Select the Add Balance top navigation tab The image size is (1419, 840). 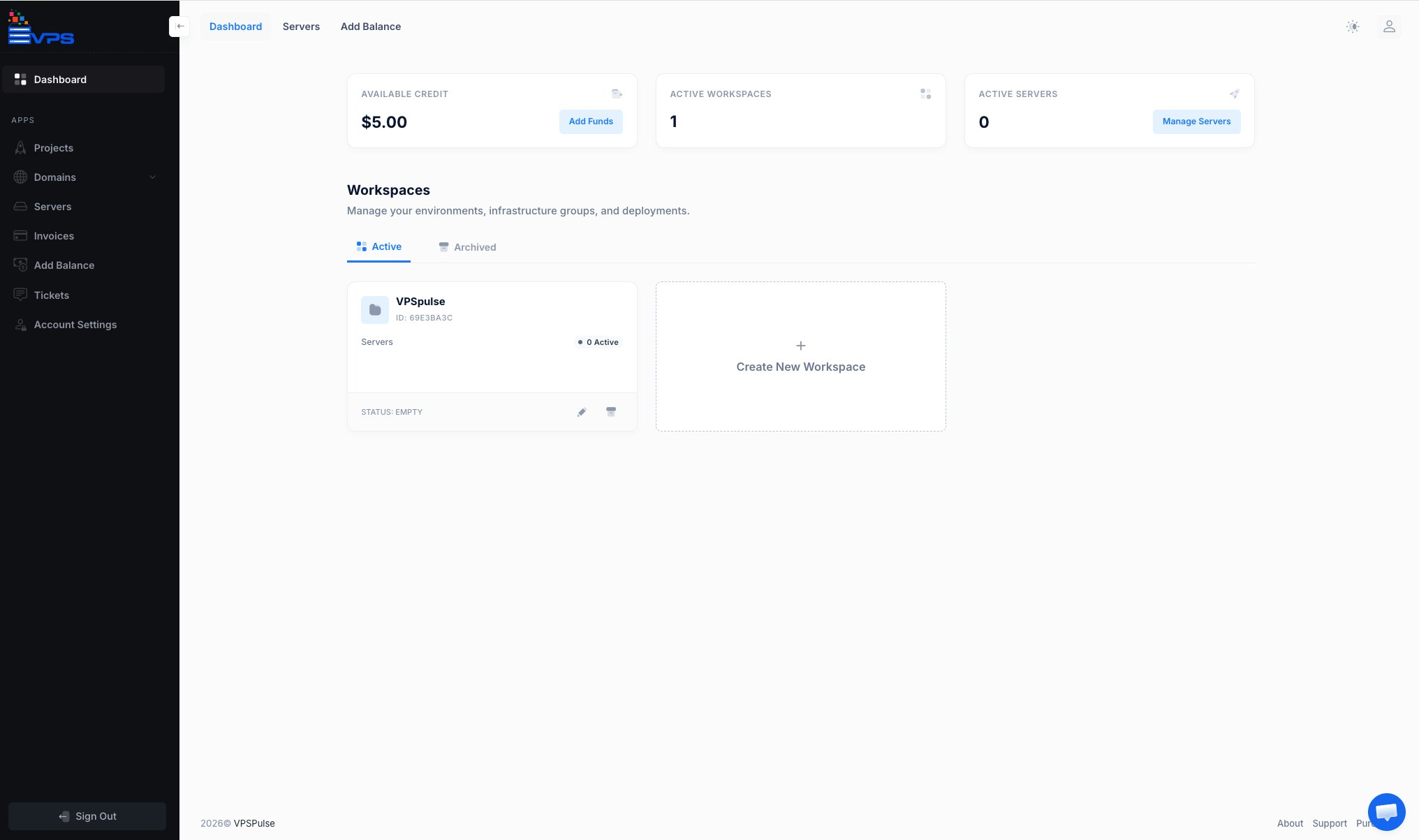pyautogui.click(x=371, y=27)
